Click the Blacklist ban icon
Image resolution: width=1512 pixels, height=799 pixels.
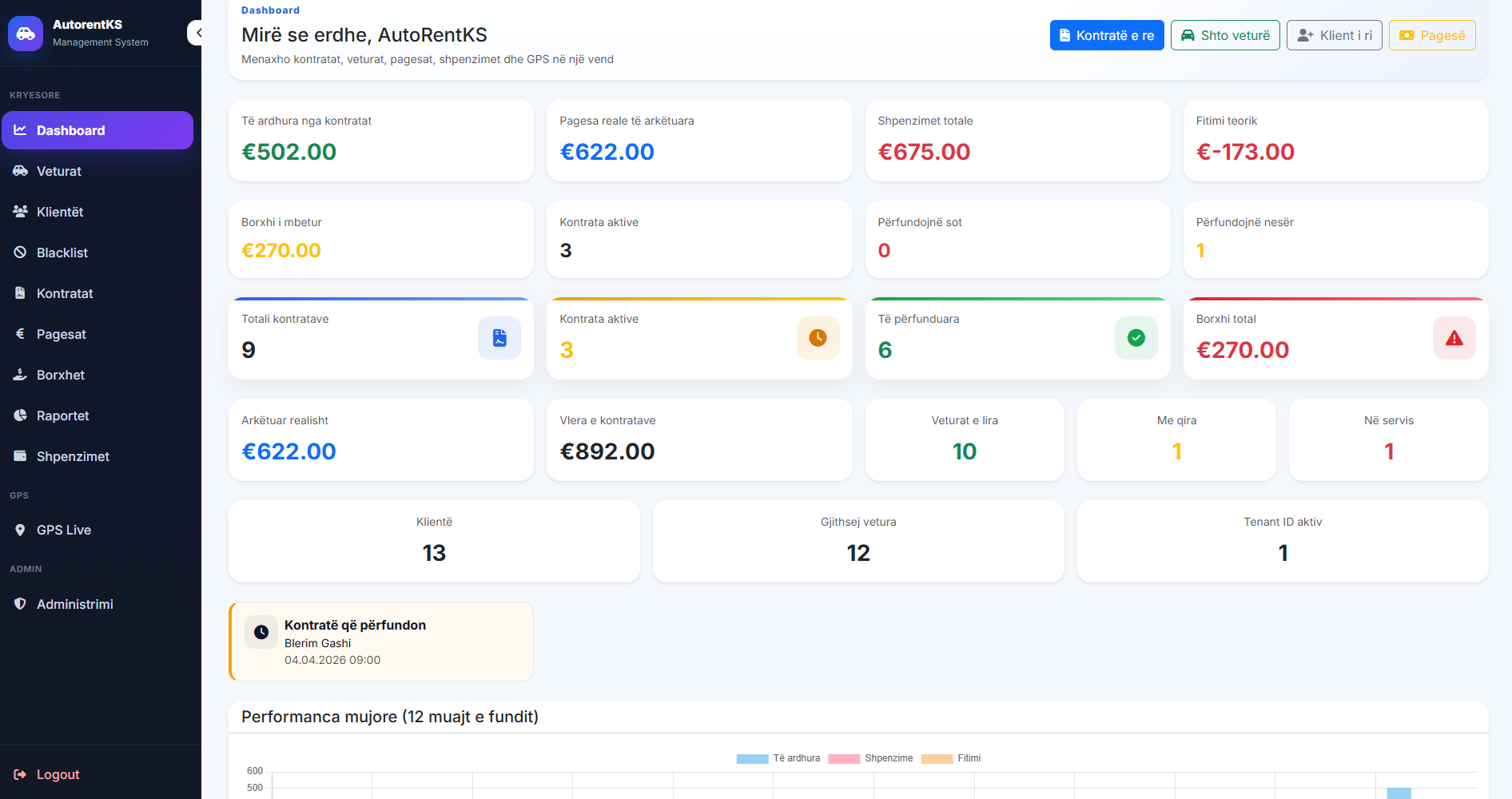[20, 252]
